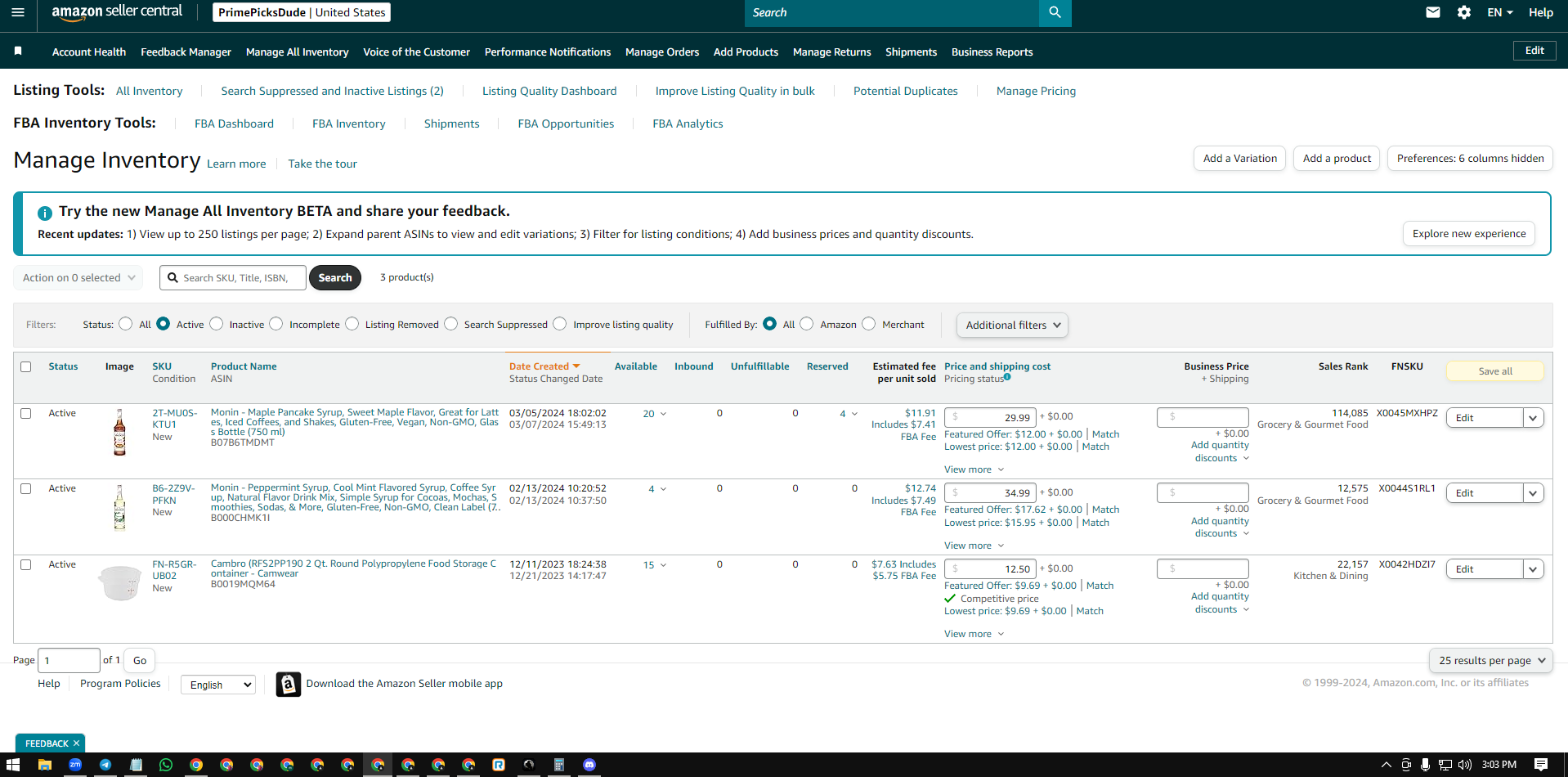Open the Manage Orders menu item
This screenshot has width=1568, height=777.
(662, 52)
